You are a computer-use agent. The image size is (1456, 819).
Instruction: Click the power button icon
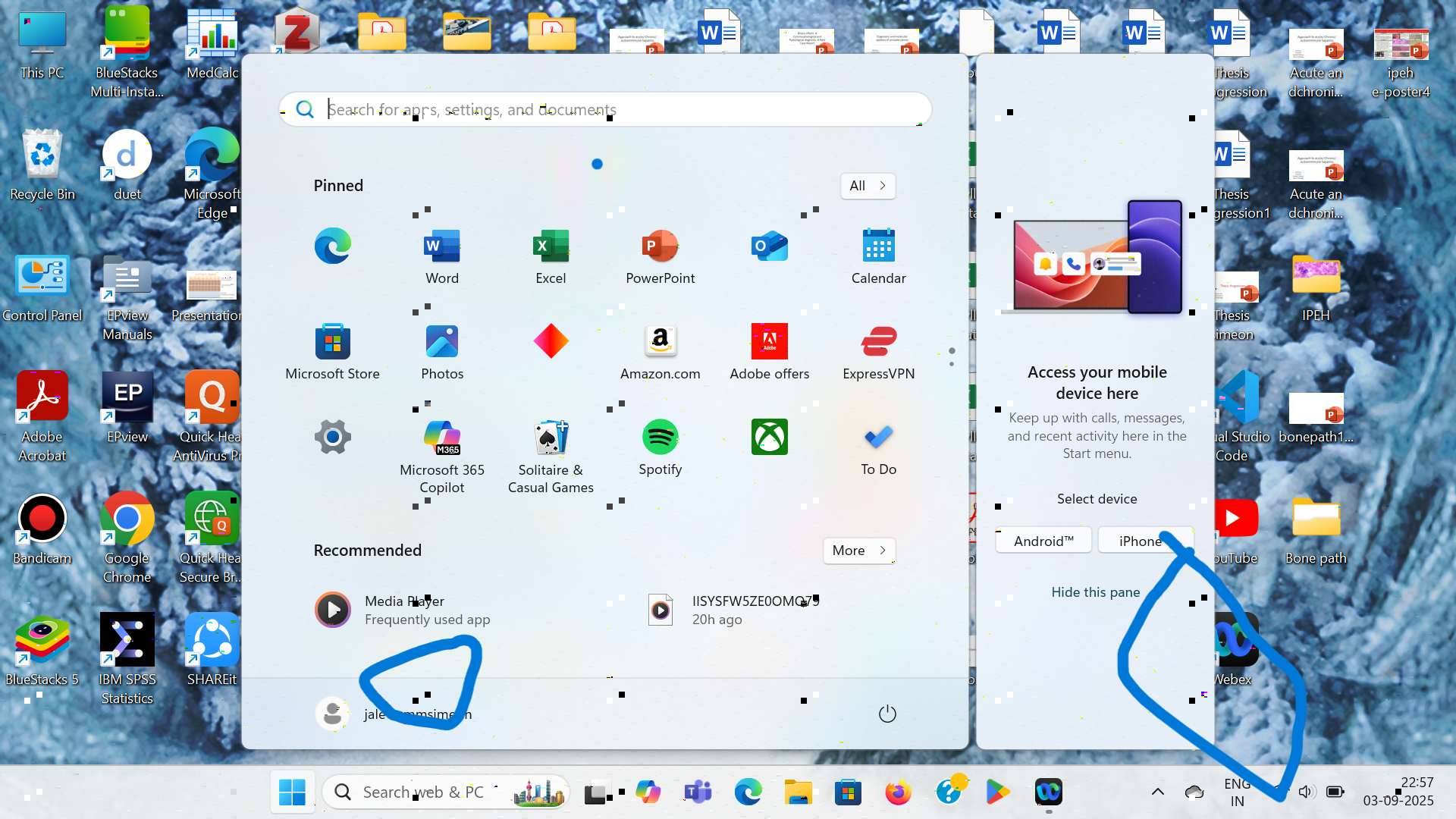pyautogui.click(x=886, y=714)
